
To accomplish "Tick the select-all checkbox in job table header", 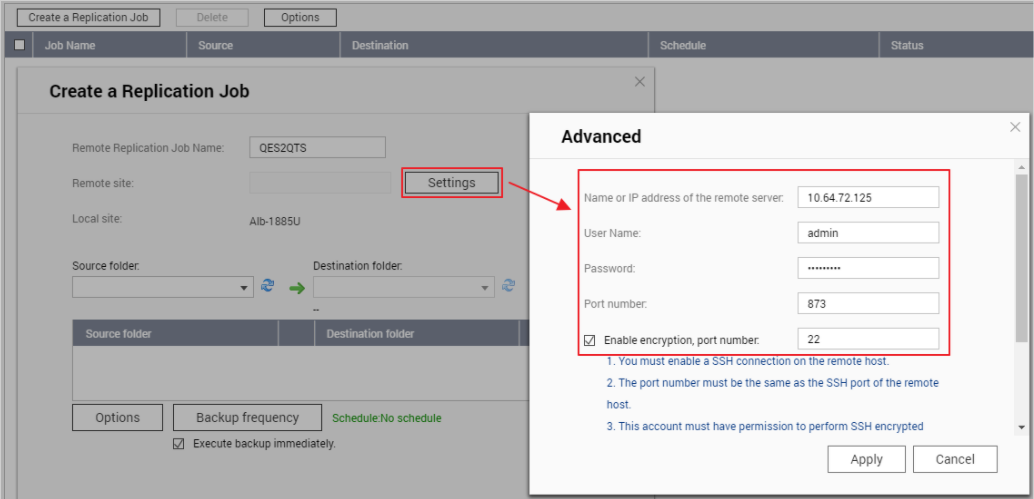I will [x=19, y=45].
